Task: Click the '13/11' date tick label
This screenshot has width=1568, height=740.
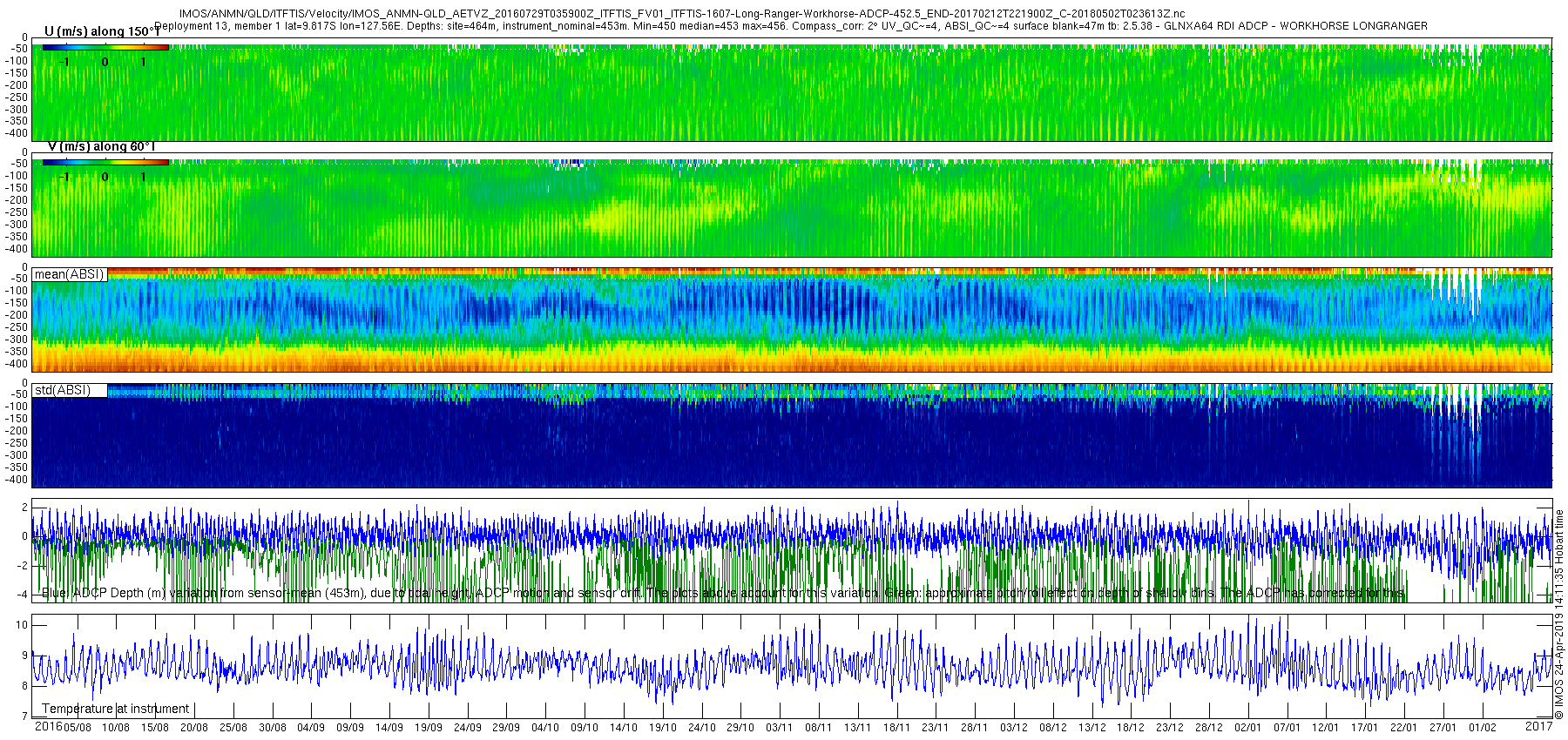Action: [858, 727]
